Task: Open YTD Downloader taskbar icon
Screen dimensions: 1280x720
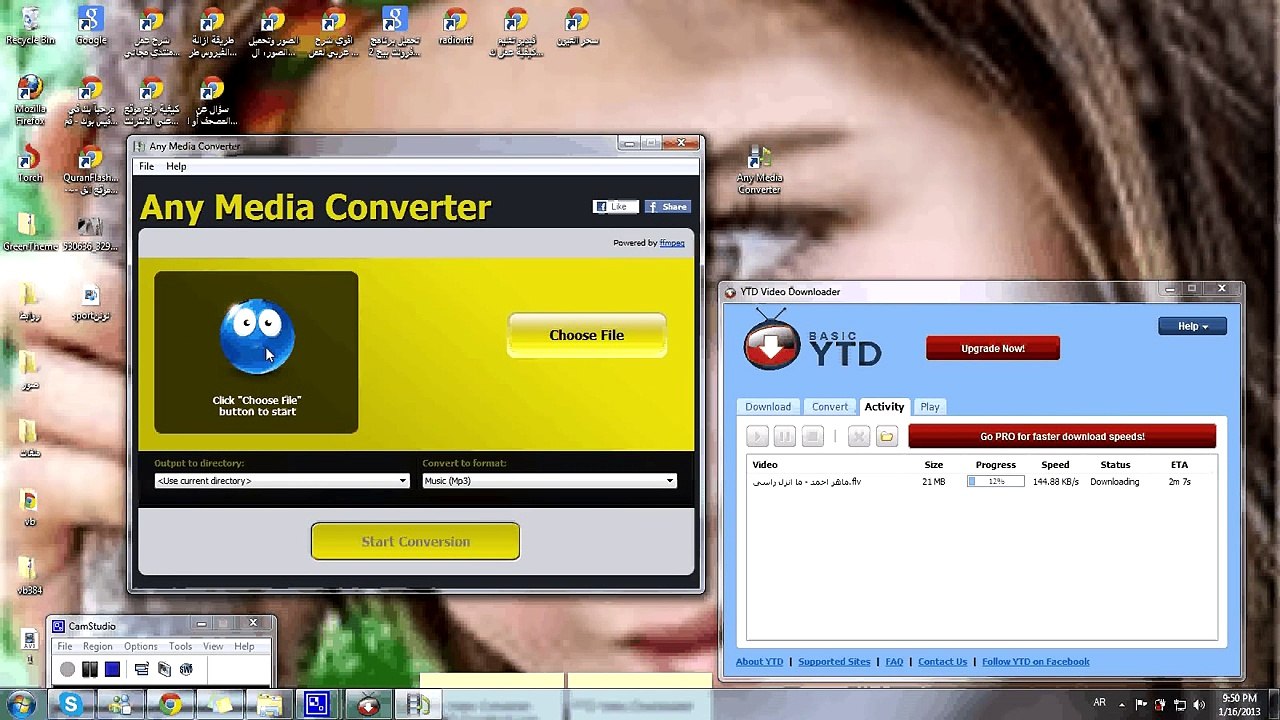Action: 369,704
